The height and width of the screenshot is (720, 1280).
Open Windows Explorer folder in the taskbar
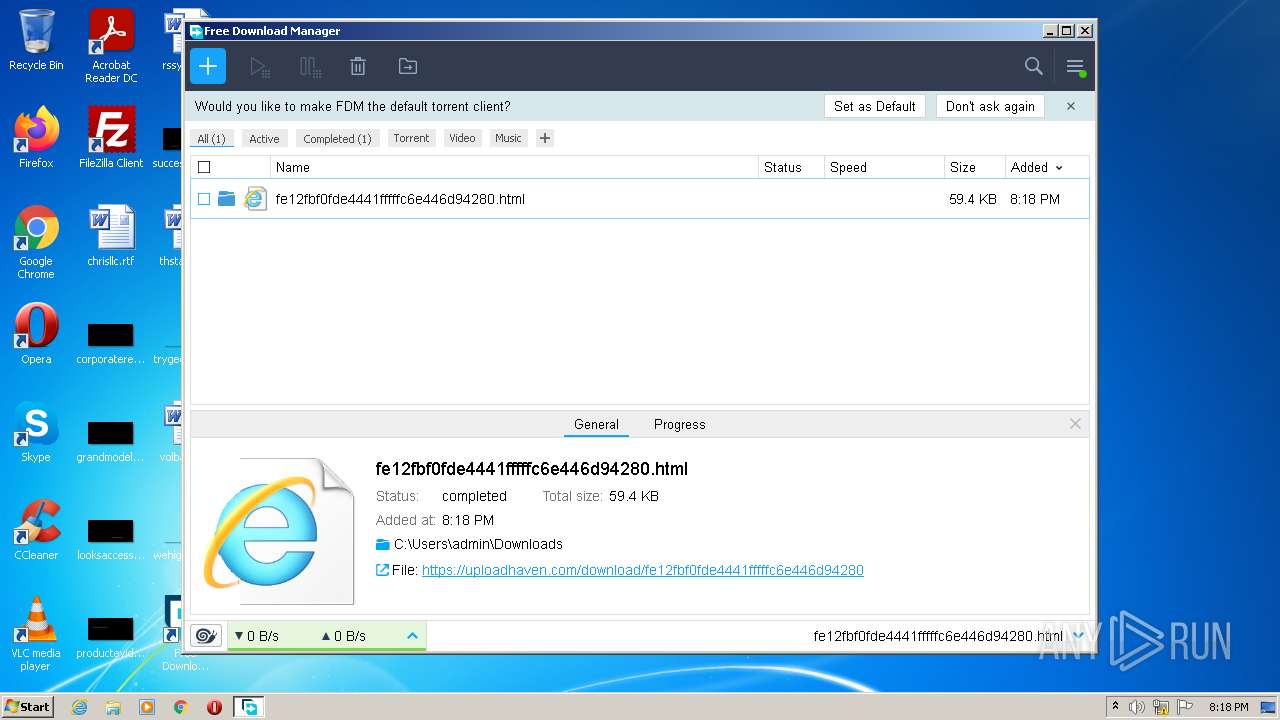point(113,707)
